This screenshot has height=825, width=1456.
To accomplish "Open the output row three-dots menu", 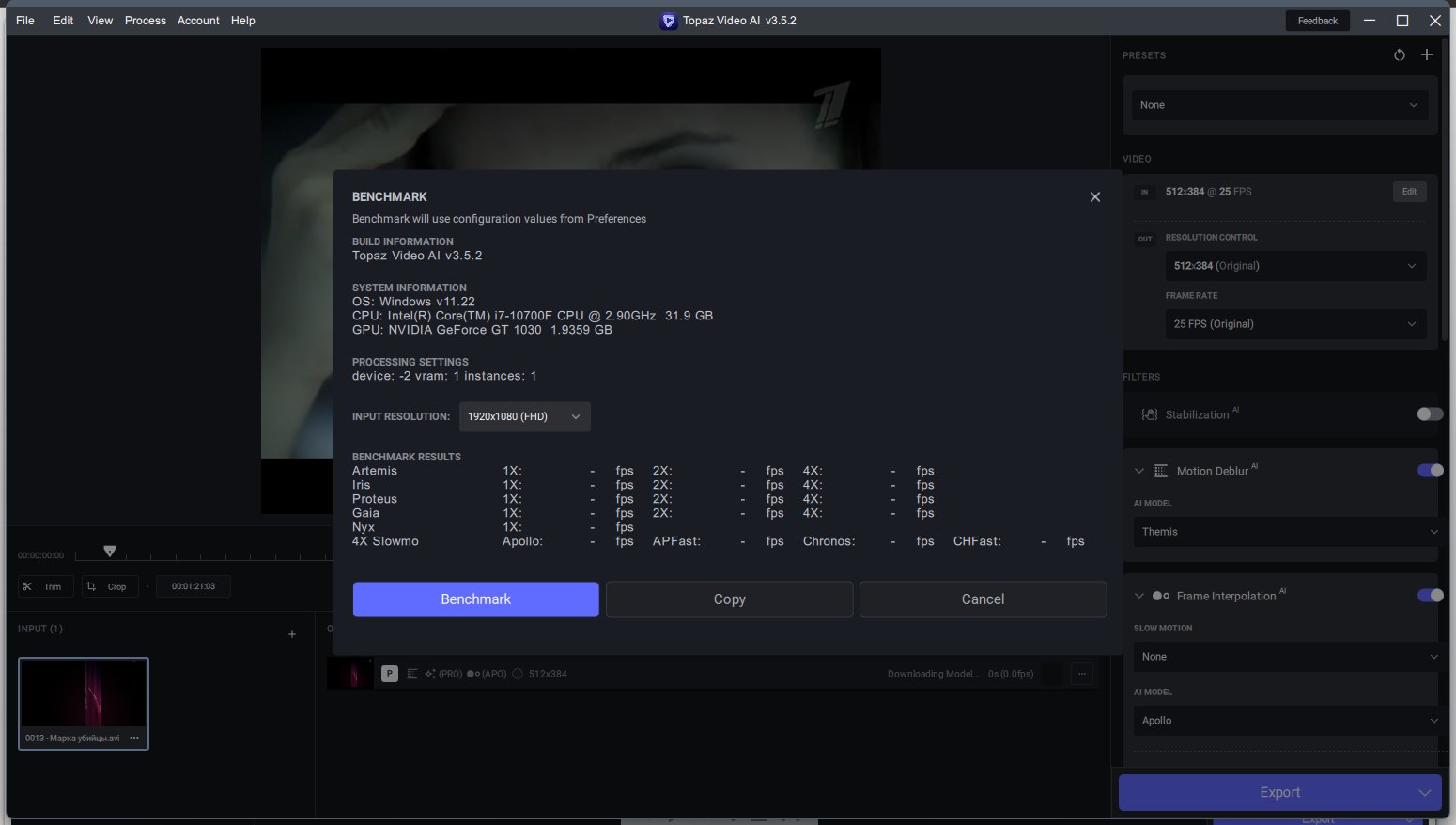I will point(1082,674).
